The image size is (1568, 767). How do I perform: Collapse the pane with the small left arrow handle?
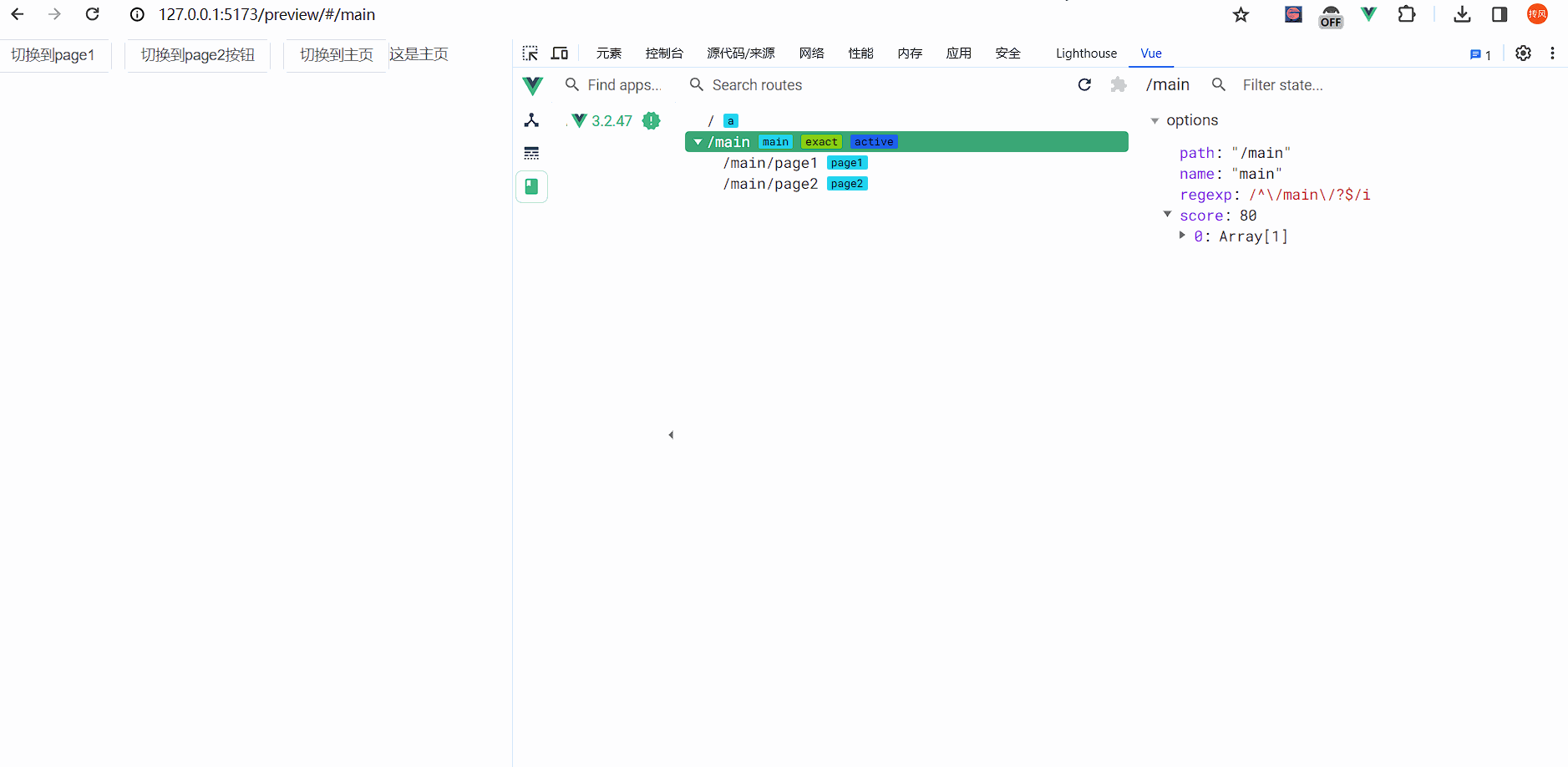(x=671, y=434)
